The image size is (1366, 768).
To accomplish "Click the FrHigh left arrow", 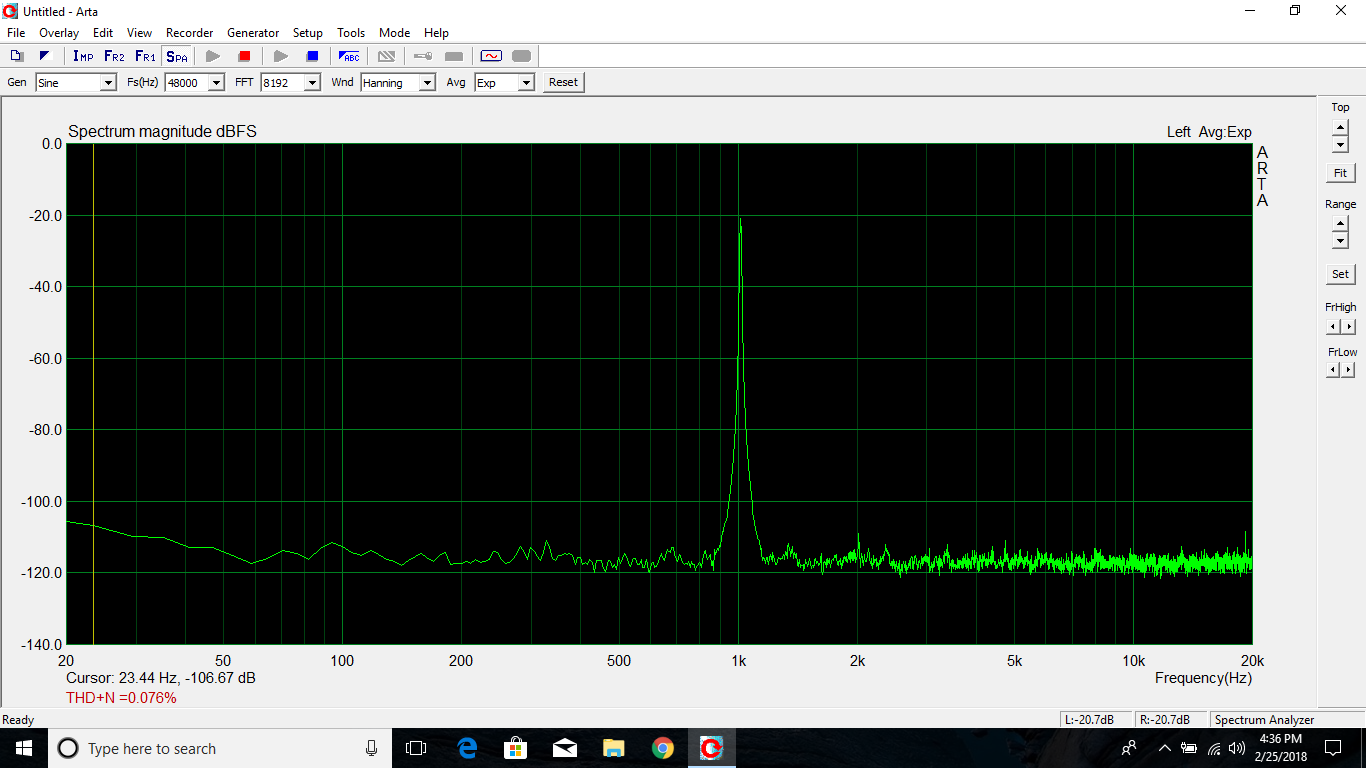I will point(1333,327).
